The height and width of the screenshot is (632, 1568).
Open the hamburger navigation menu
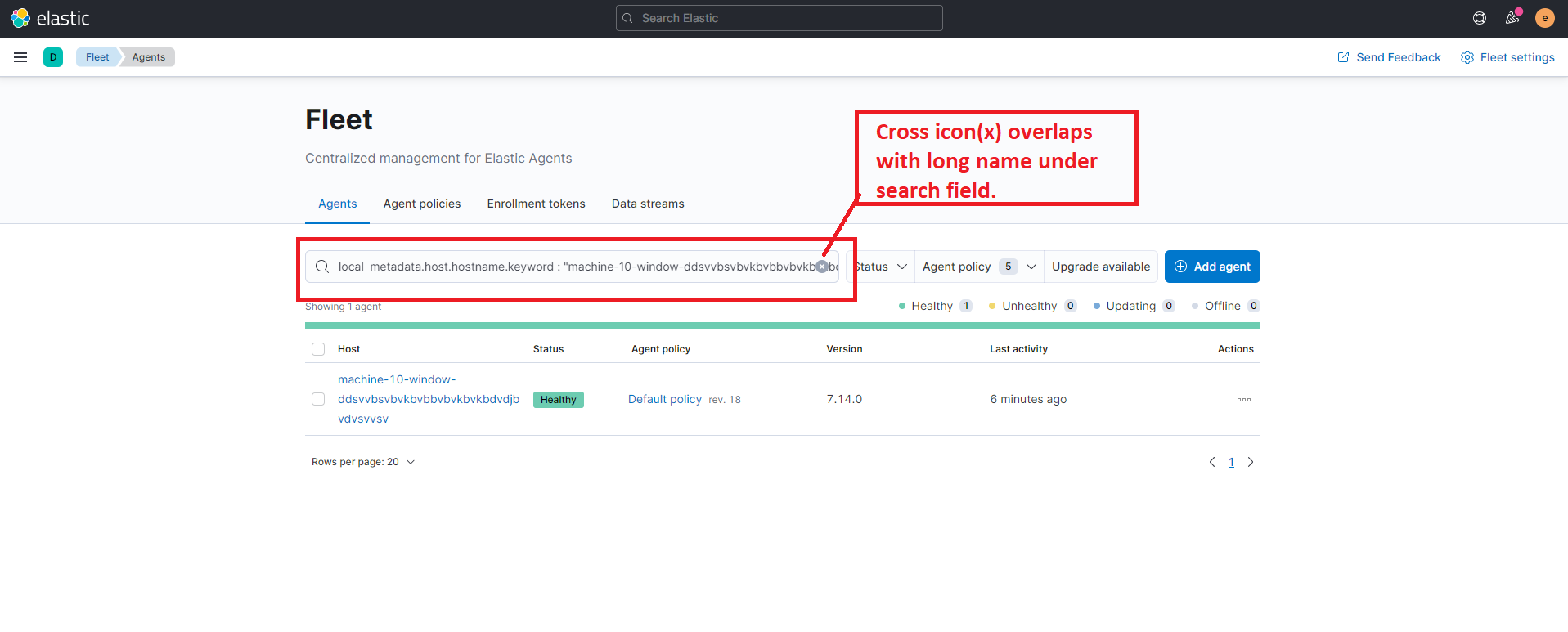(x=20, y=57)
